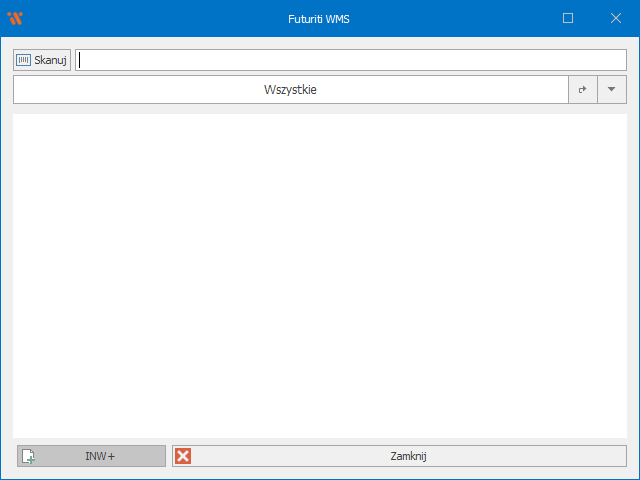Maximize the Futuriti WMS window
Image resolution: width=640 pixels, height=480 pixels.
568,18
